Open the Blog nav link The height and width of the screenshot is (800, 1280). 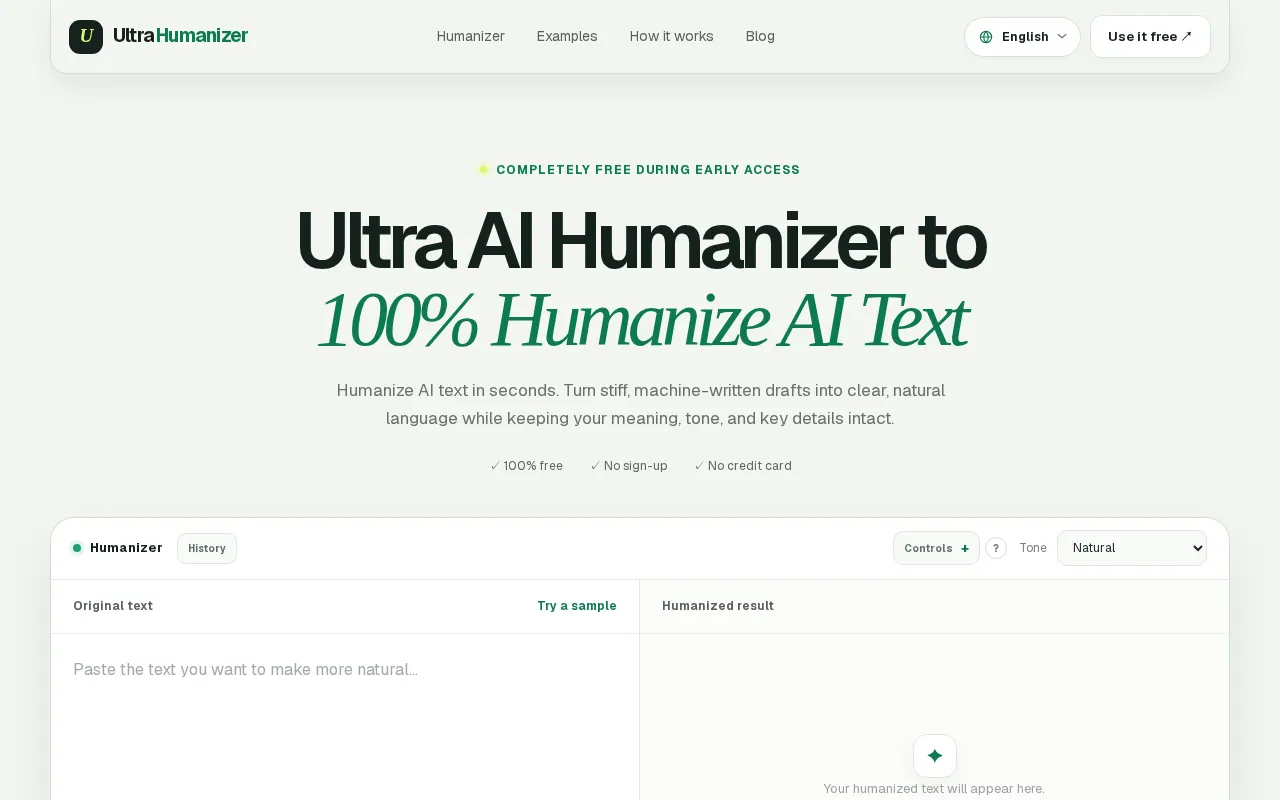[760, 36]
